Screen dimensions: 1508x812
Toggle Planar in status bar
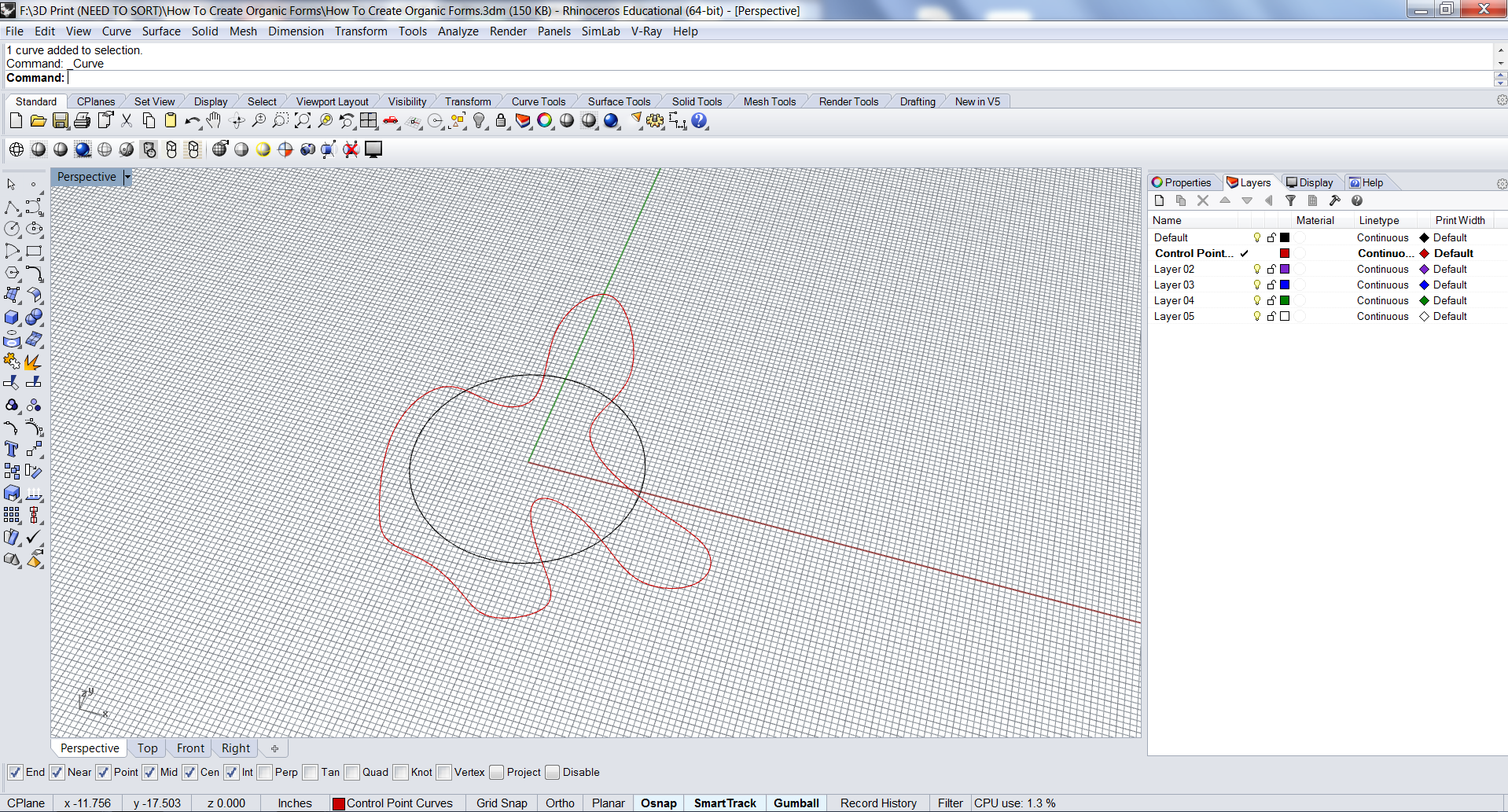tap(608, 803)
